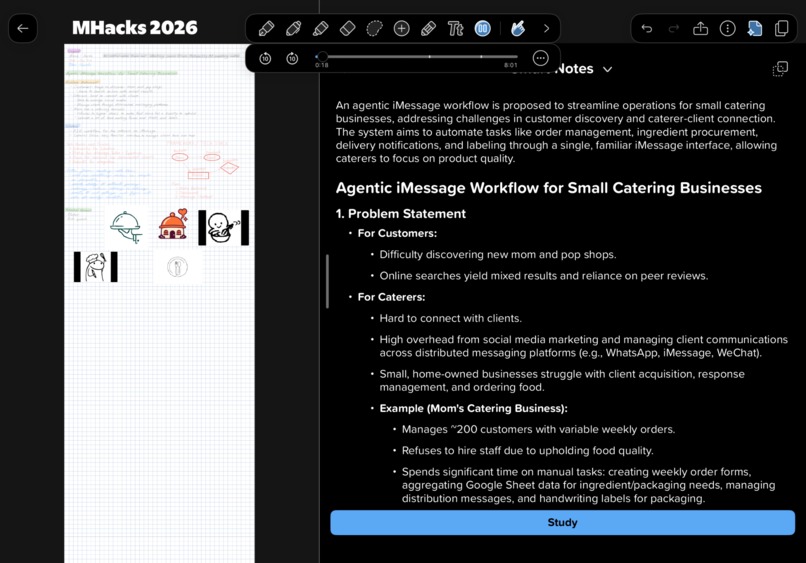This screenshot has width=806, height=563.
Task: Select the faint circular utensil sticker
Action: pos(177,267)
